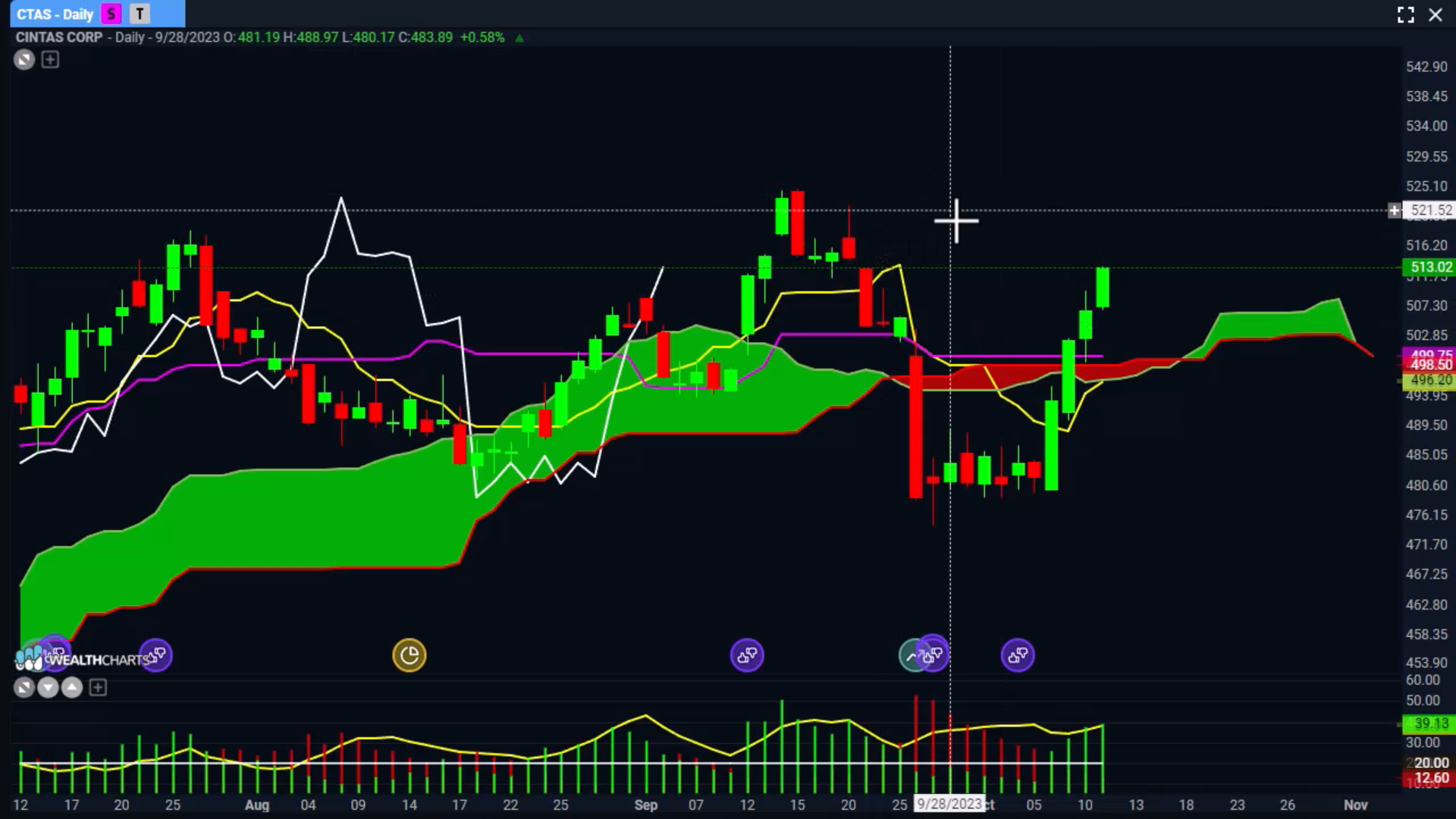Screen dimensions: 1456x819
Task: Click the green up-arrow beside the percent change
Action: pos(519,38)
